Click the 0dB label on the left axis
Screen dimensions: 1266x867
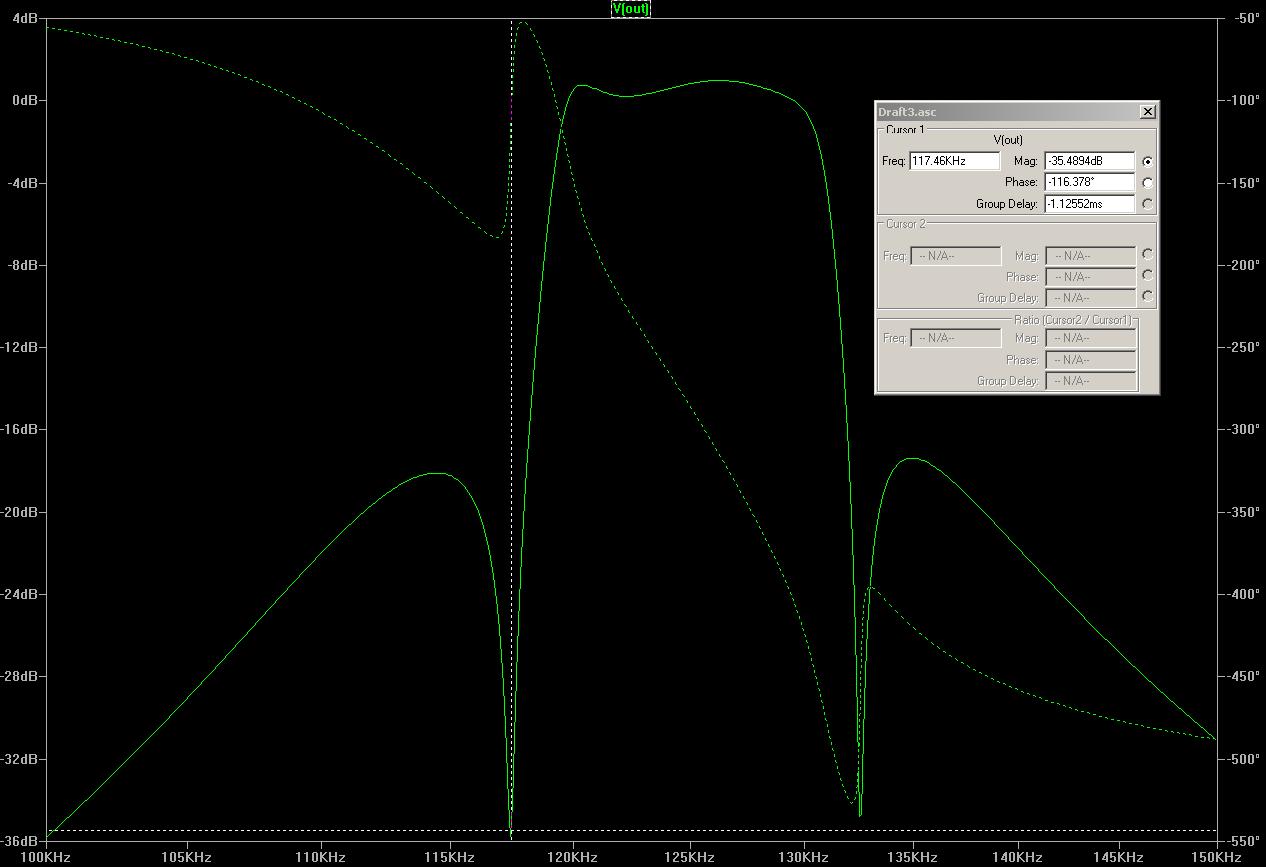pyautogui.click(x=25, y=101)
